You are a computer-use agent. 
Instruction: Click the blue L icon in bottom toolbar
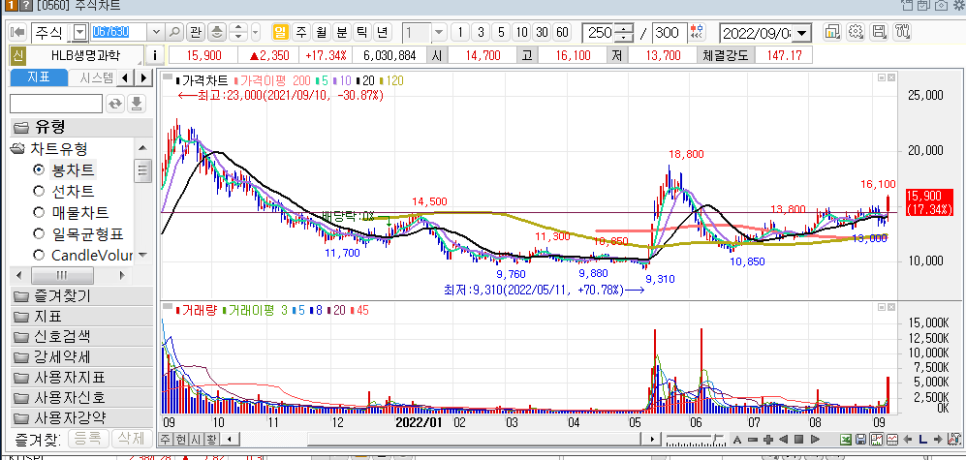tap(923, 440)
